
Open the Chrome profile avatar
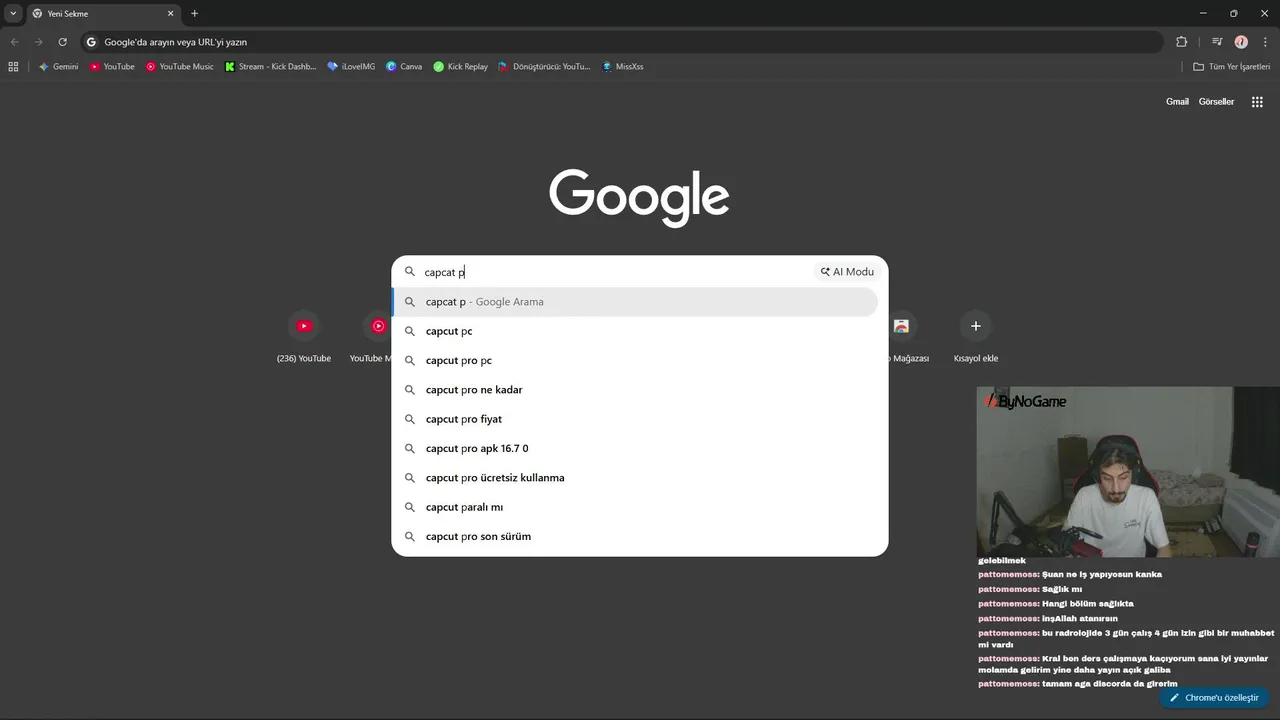coord(1241,42)
